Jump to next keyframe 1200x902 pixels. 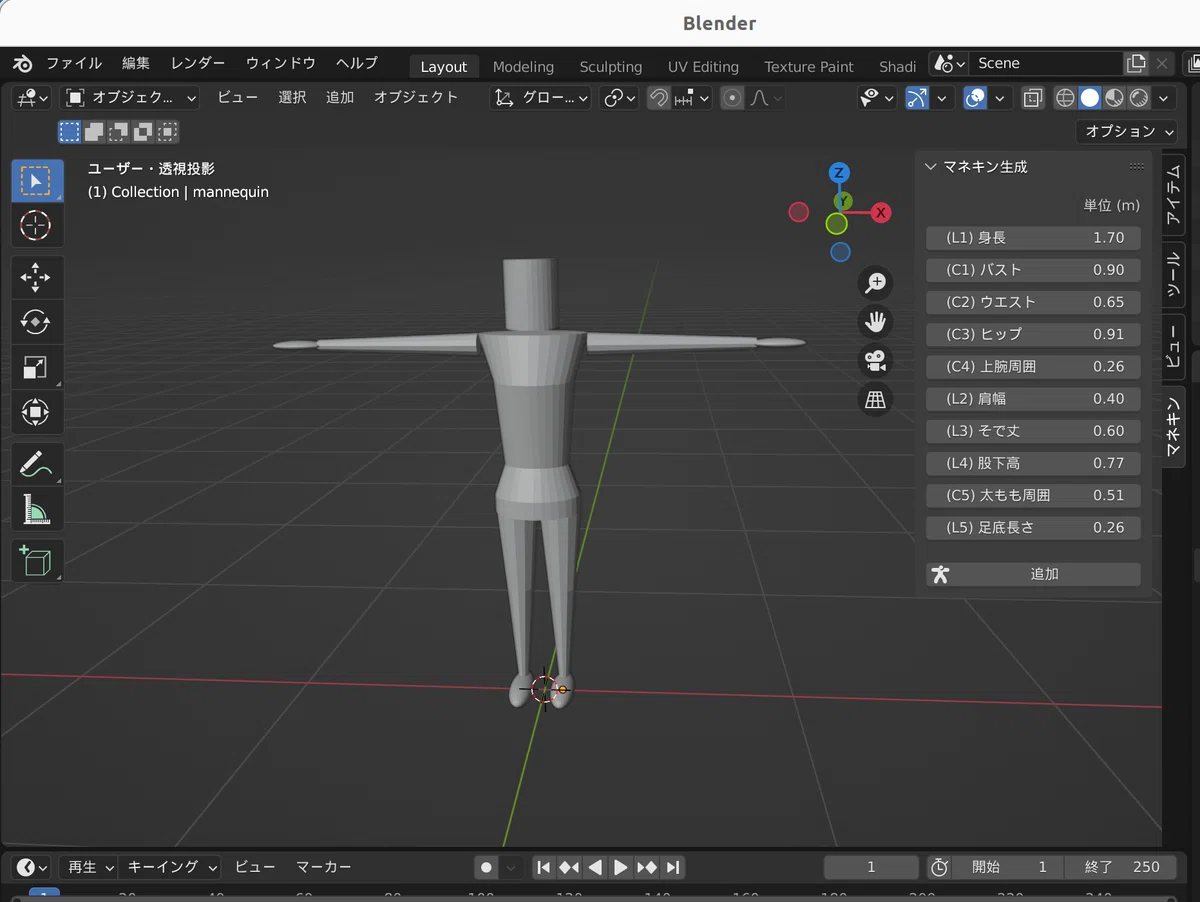pyautogui.click(x=647, y=867)
